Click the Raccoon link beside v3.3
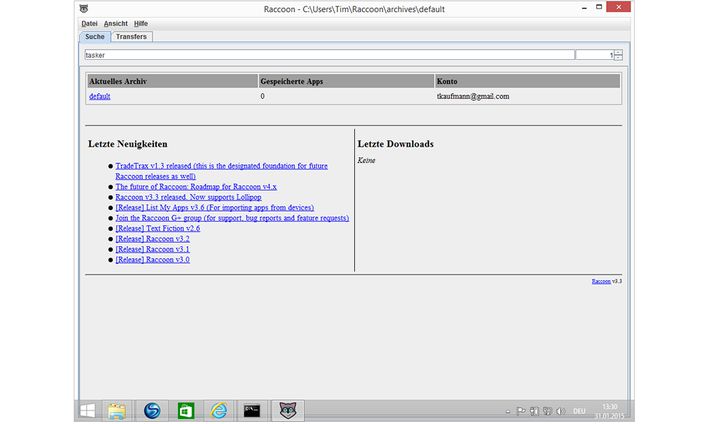Viewport: 708px width, 424px height. (x=601, y=281)
